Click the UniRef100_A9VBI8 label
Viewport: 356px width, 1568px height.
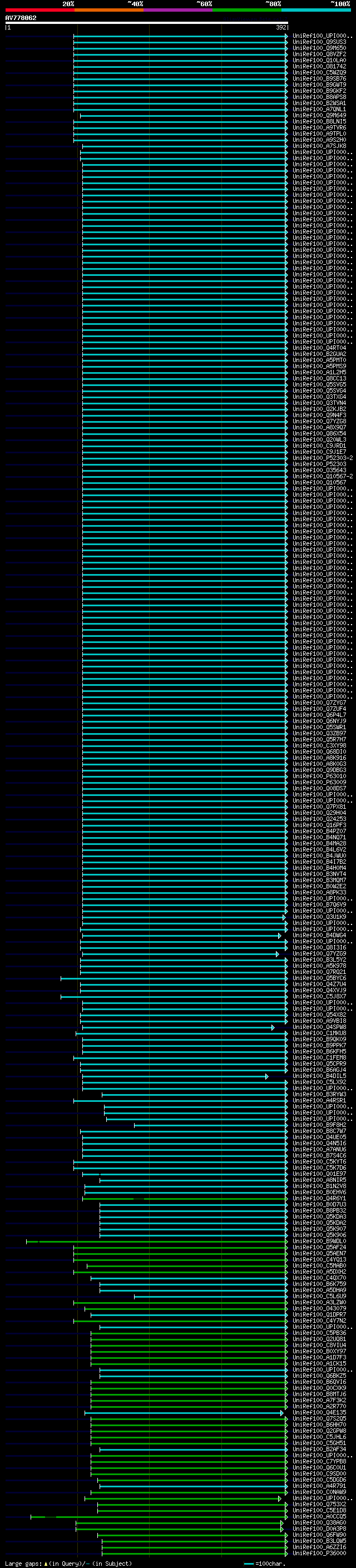319,1021
